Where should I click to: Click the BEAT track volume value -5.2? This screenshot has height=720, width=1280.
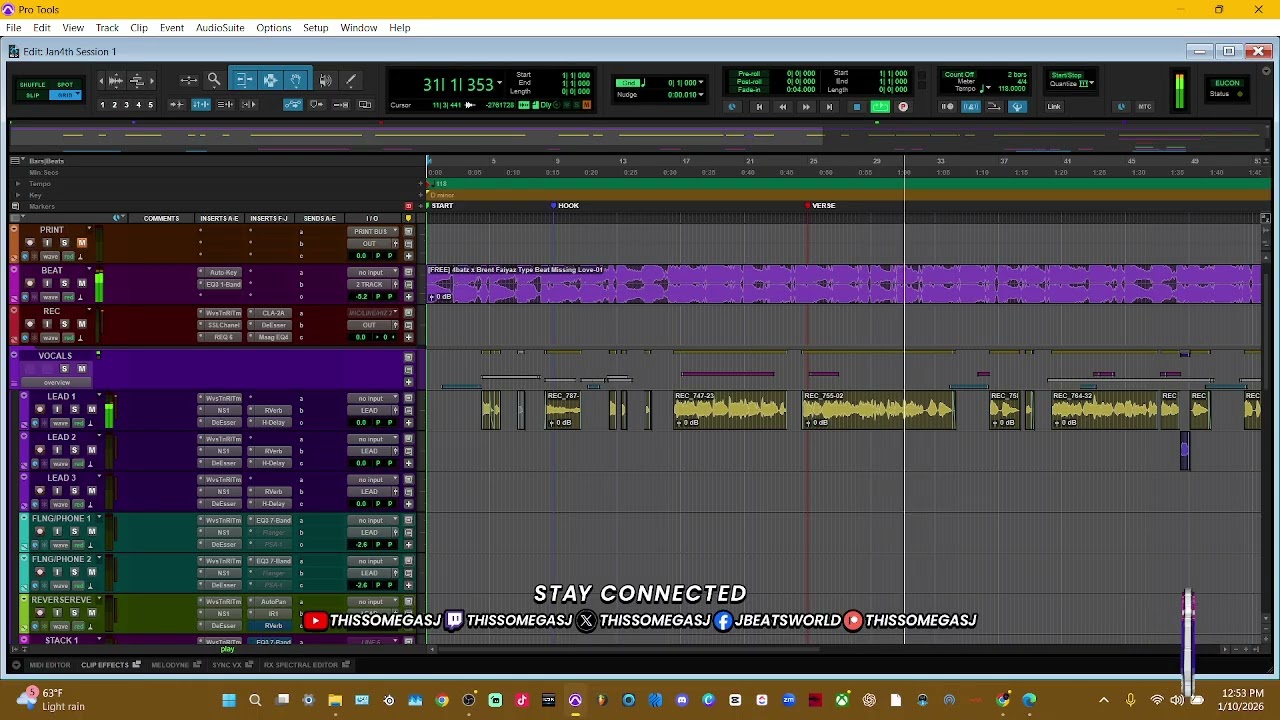coord(361,297)
